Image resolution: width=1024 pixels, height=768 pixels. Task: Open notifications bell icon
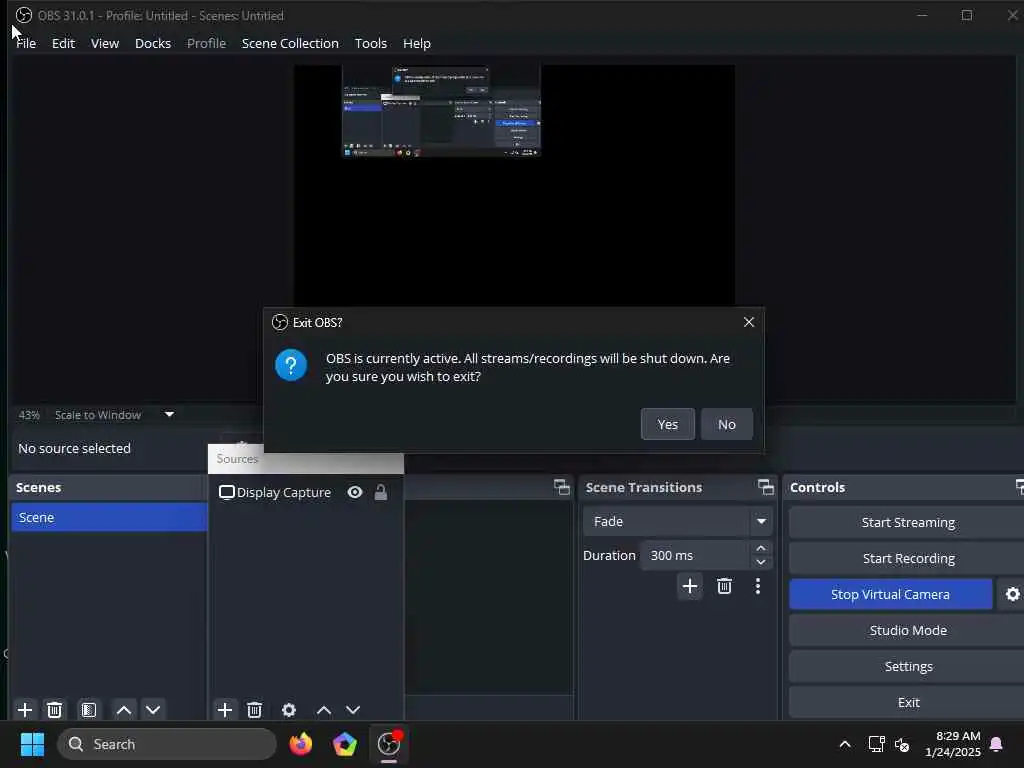996,744
